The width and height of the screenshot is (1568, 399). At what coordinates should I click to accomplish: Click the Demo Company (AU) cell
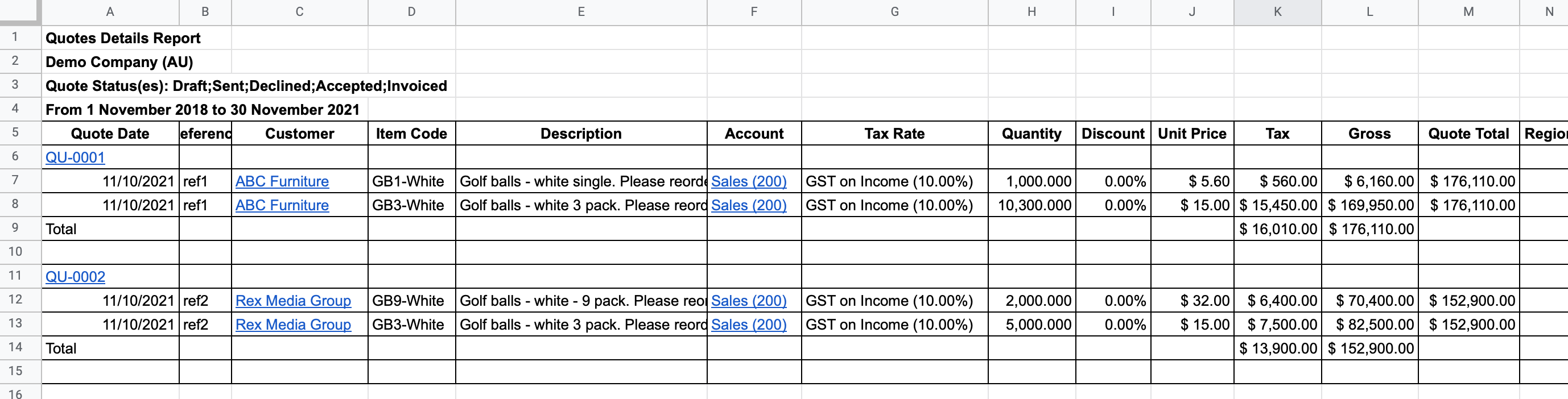click(x=119, y=62)
